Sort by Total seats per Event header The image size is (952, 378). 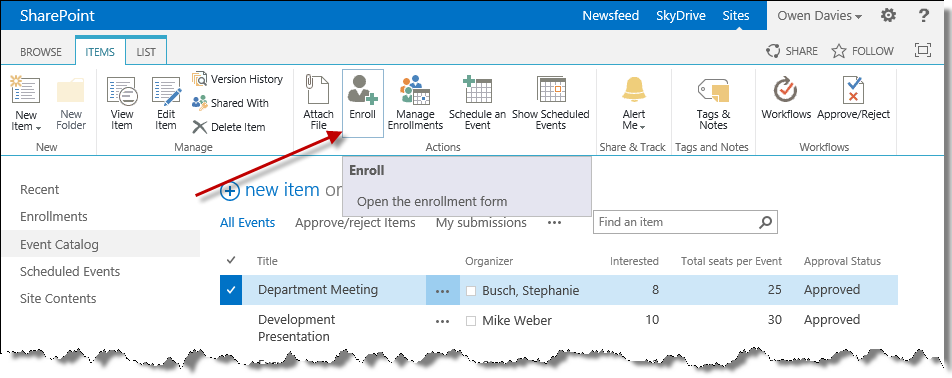tap(732, 262)
